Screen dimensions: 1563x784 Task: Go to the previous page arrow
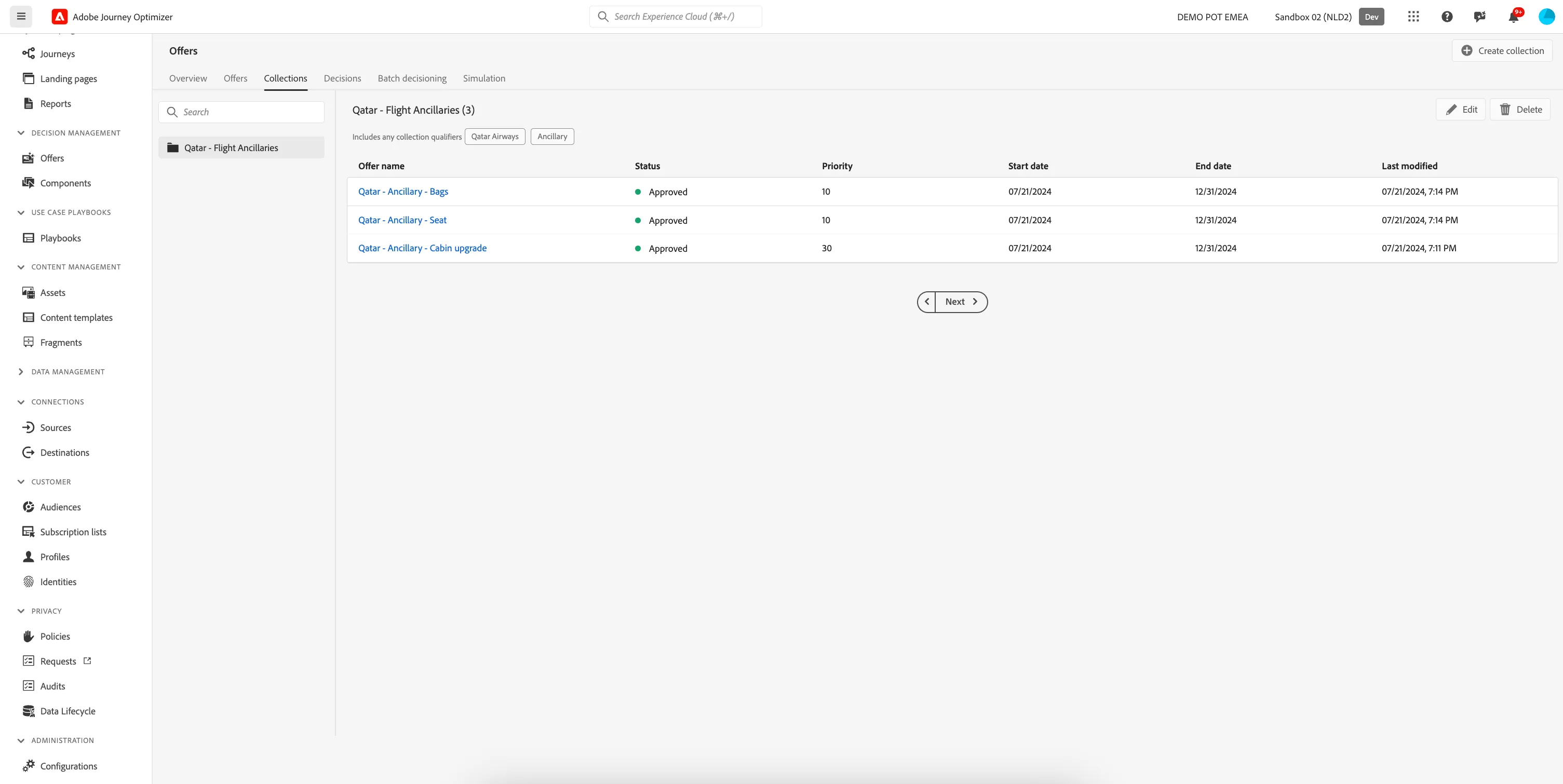coord(926,302)
